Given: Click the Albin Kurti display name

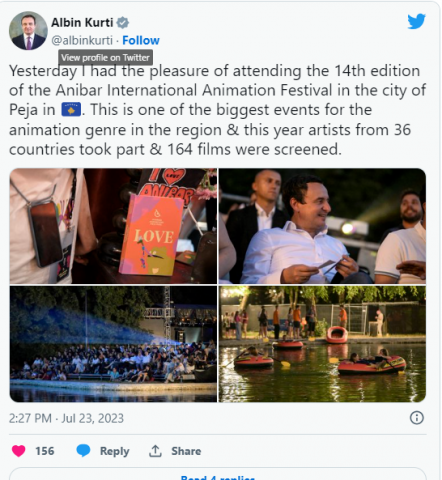Looking at the screenshot, I should 82,23.
